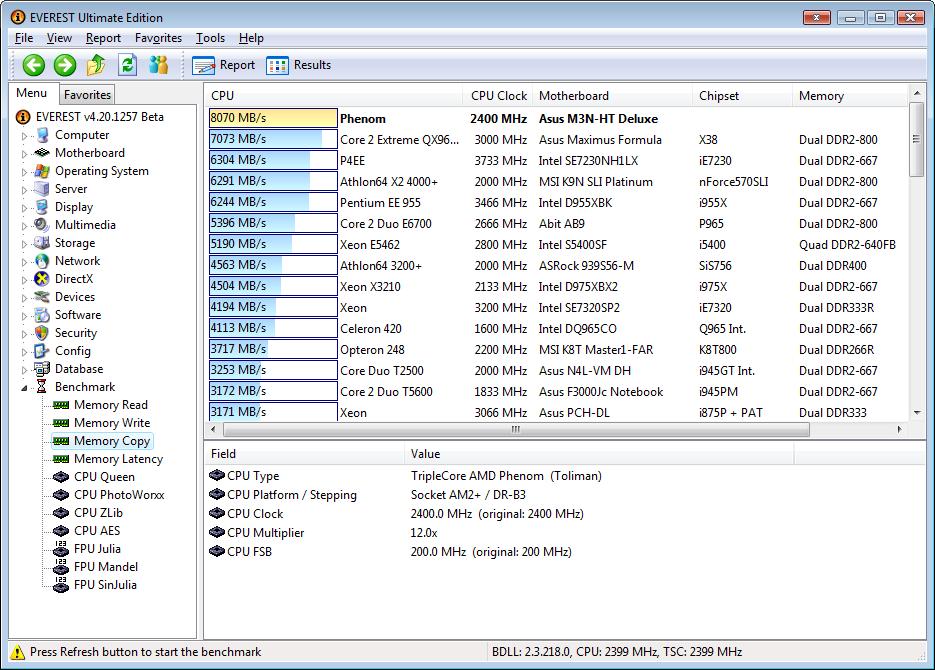Viewport: 935px width, 670px height.
Task: Select CPU AES benchmark
Action: tap(97, 531)
